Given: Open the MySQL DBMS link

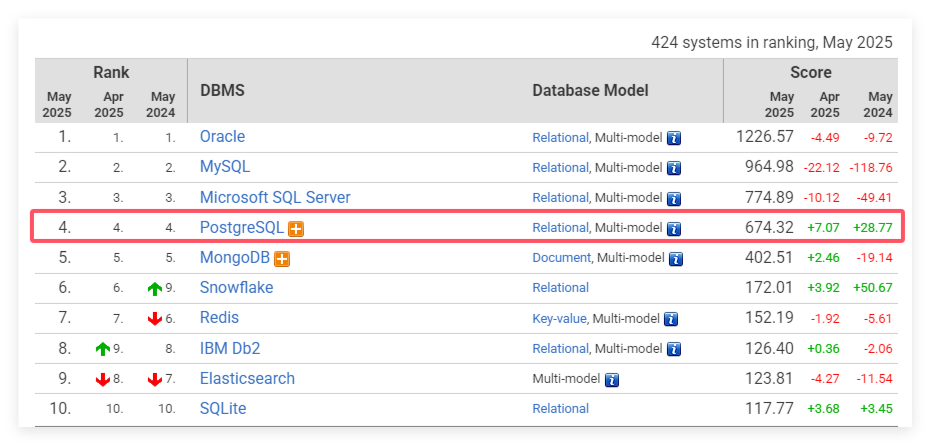Looking at the screenshot, I should [x=225, y=167].
